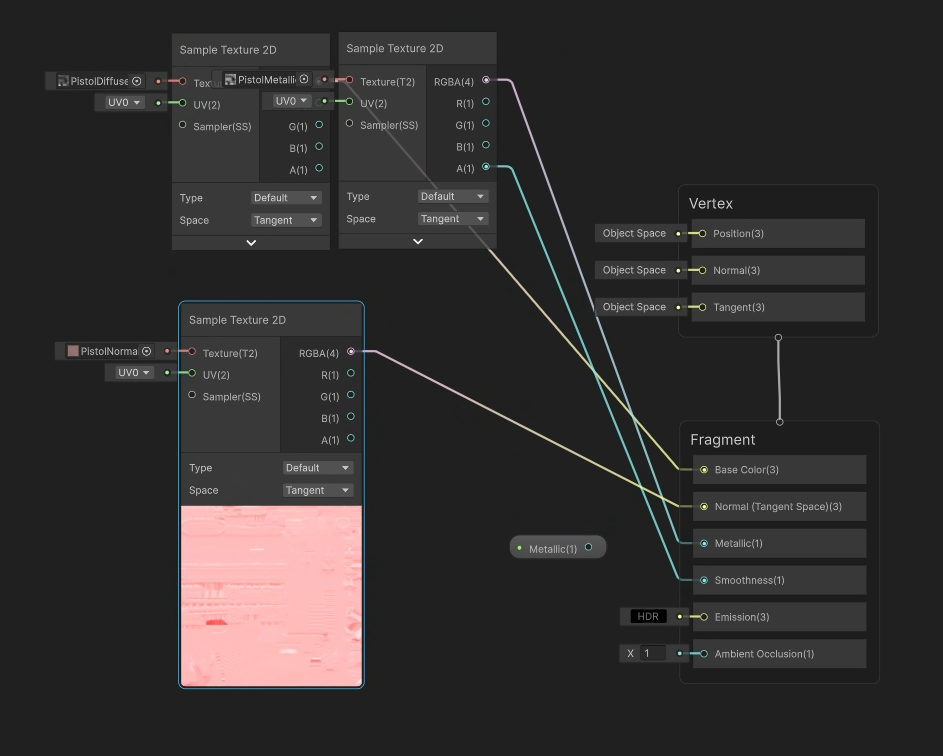Click UV(2) input port on PistolNormal node
This screenshot has height=756, width=943.
coord(192,373)
